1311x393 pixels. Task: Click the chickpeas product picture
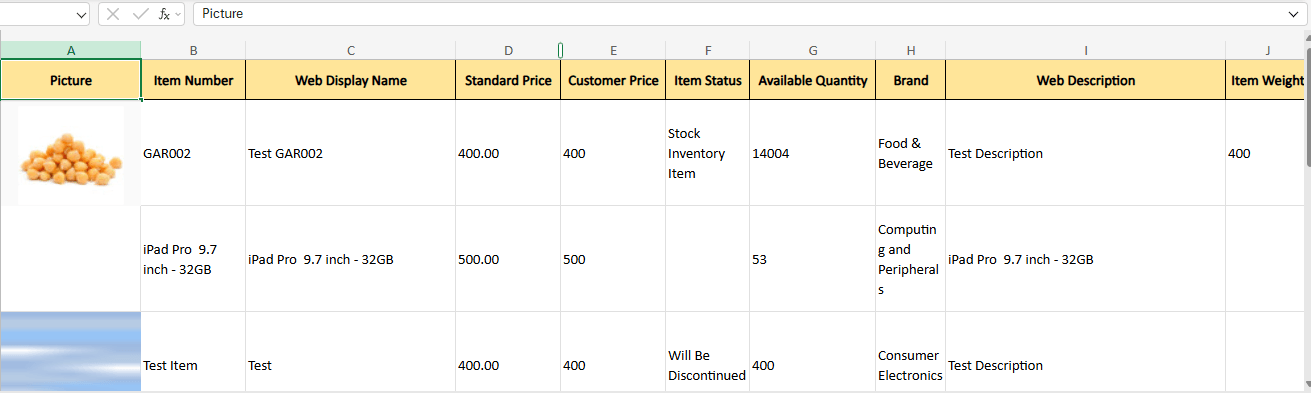[71, 154]
